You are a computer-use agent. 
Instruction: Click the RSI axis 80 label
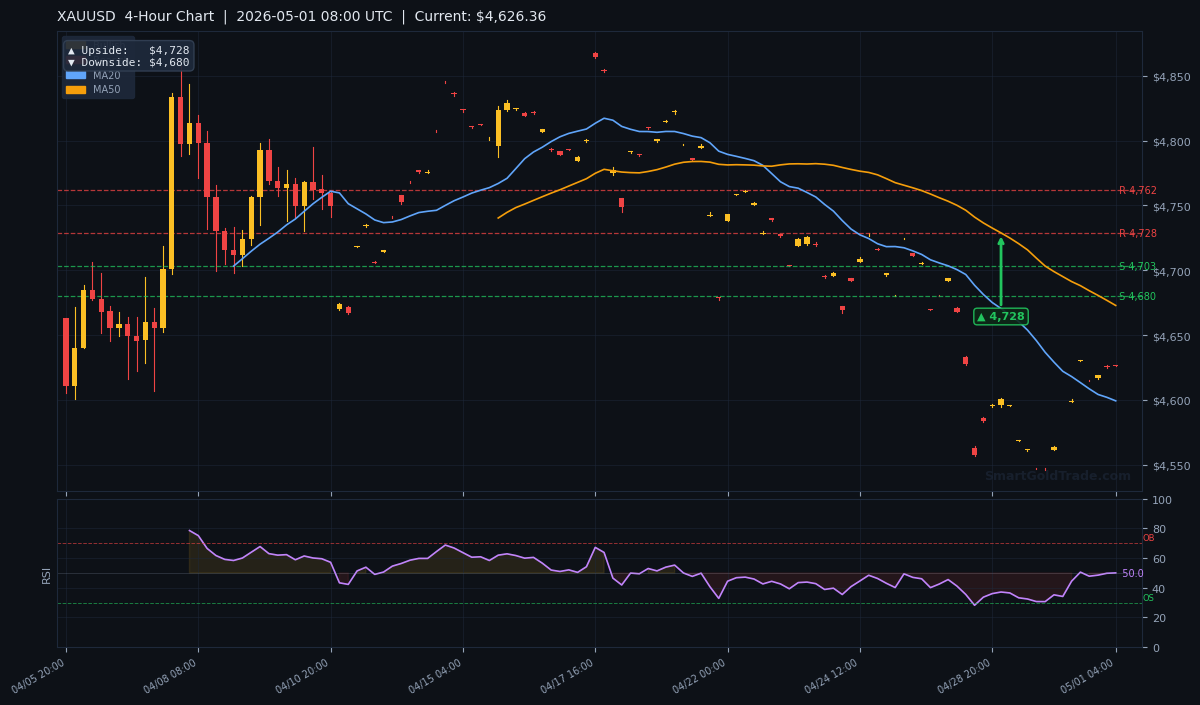[1159, 529]
